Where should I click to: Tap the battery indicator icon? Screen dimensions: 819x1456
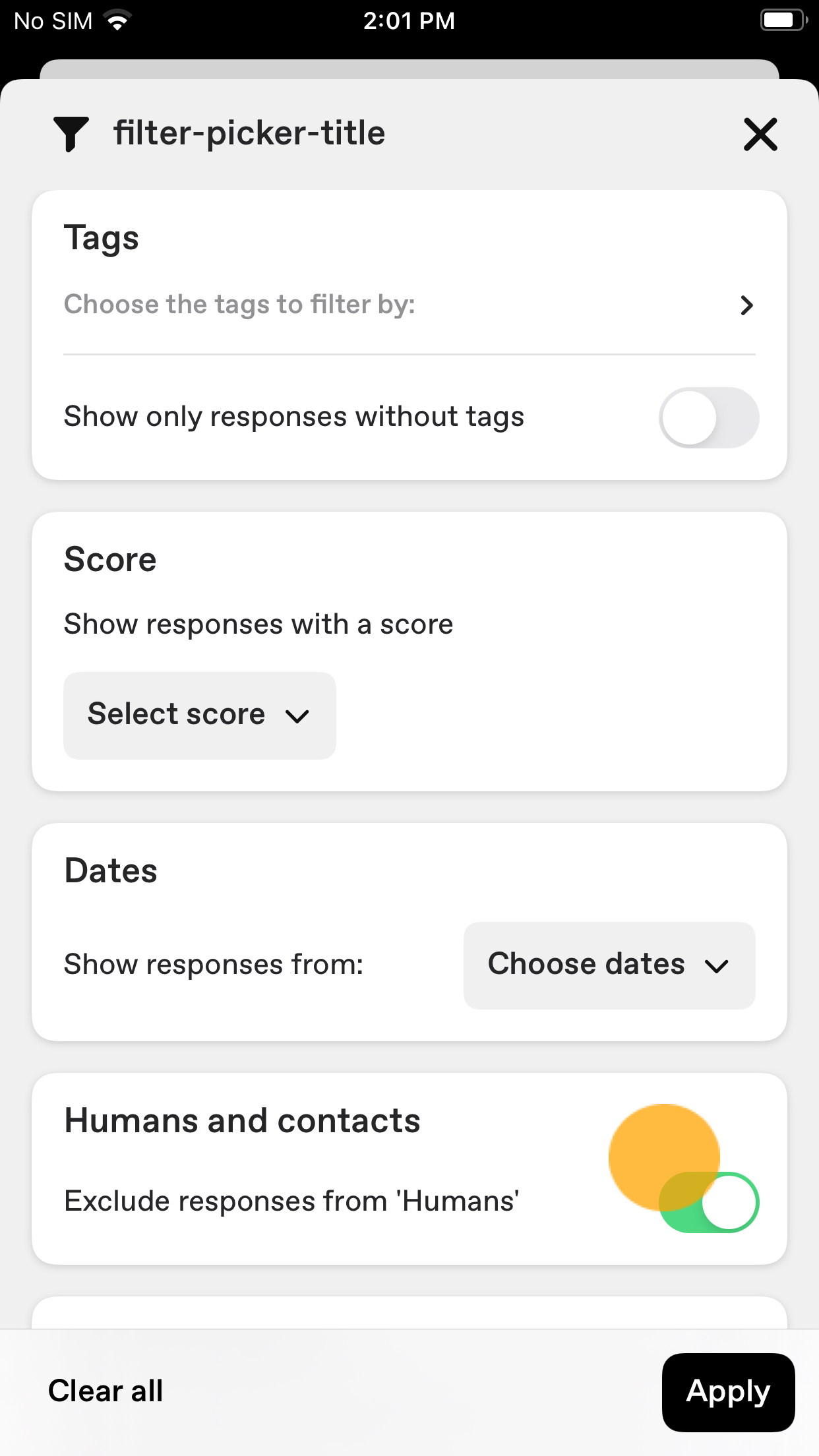coord(783,20)
